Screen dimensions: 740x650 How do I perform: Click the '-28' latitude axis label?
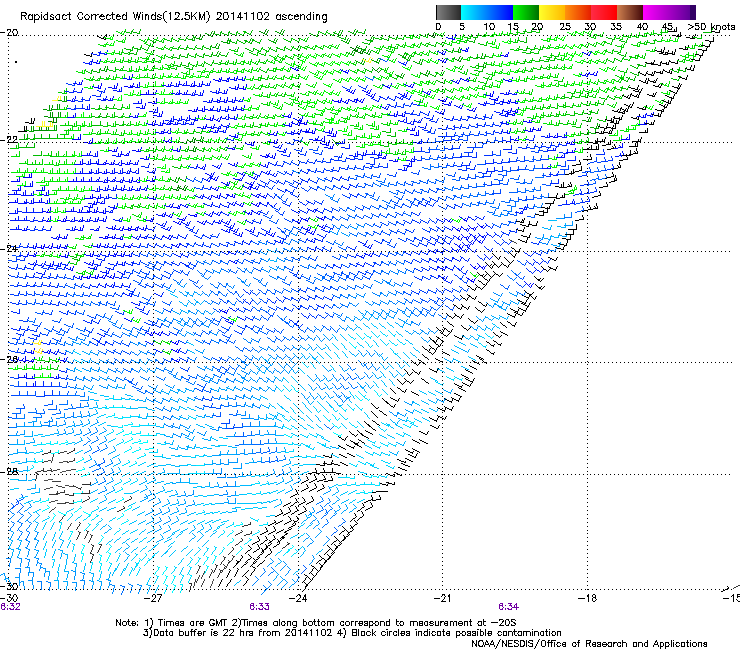[9, 472]
